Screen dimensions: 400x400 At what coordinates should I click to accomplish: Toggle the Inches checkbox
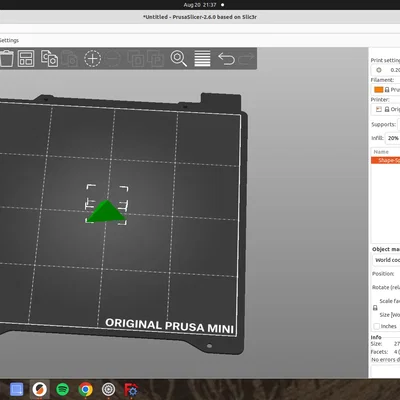[x=377, y=326]
